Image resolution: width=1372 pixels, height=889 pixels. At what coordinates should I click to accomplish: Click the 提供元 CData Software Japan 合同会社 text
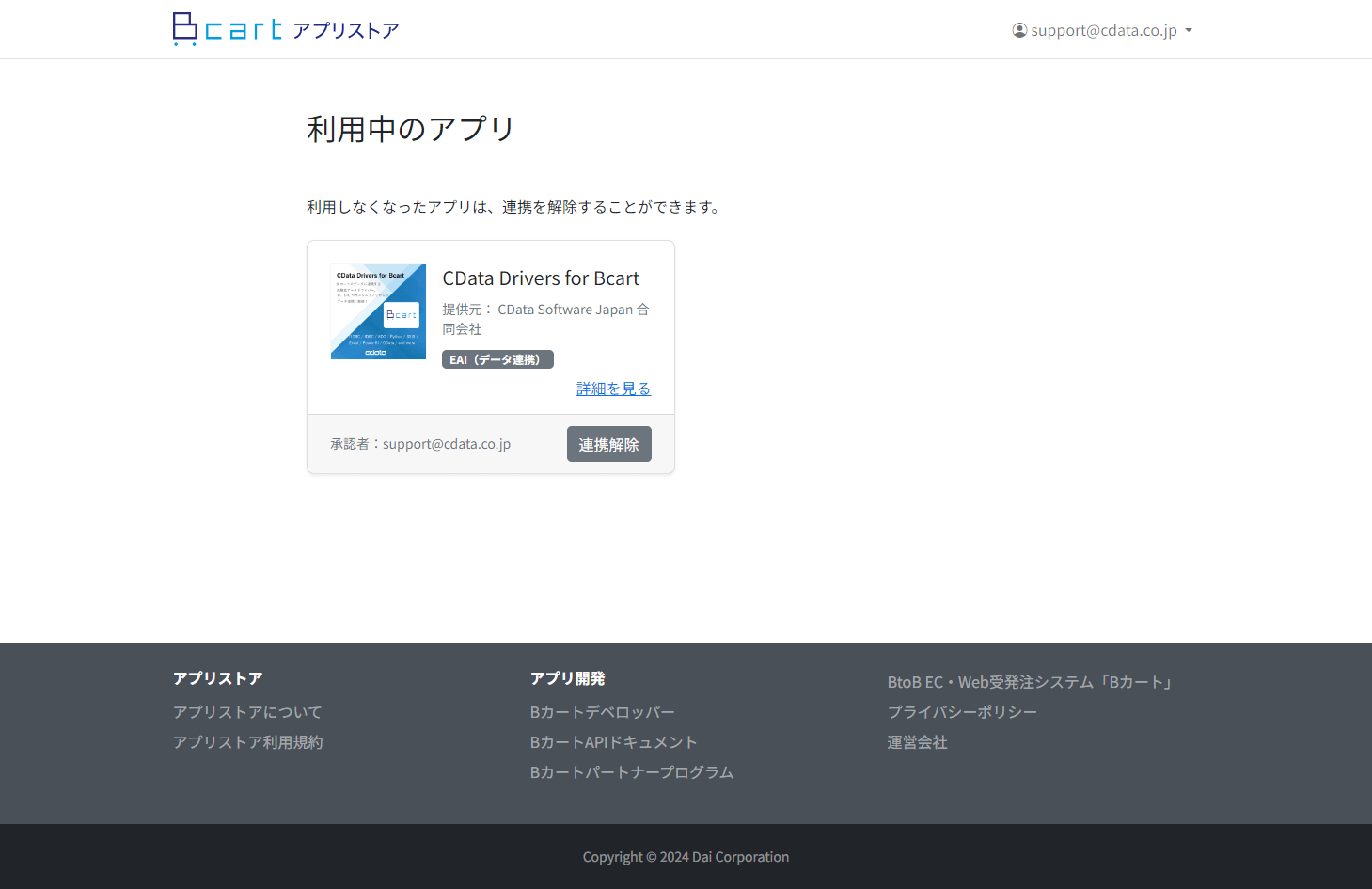[545, 319]
